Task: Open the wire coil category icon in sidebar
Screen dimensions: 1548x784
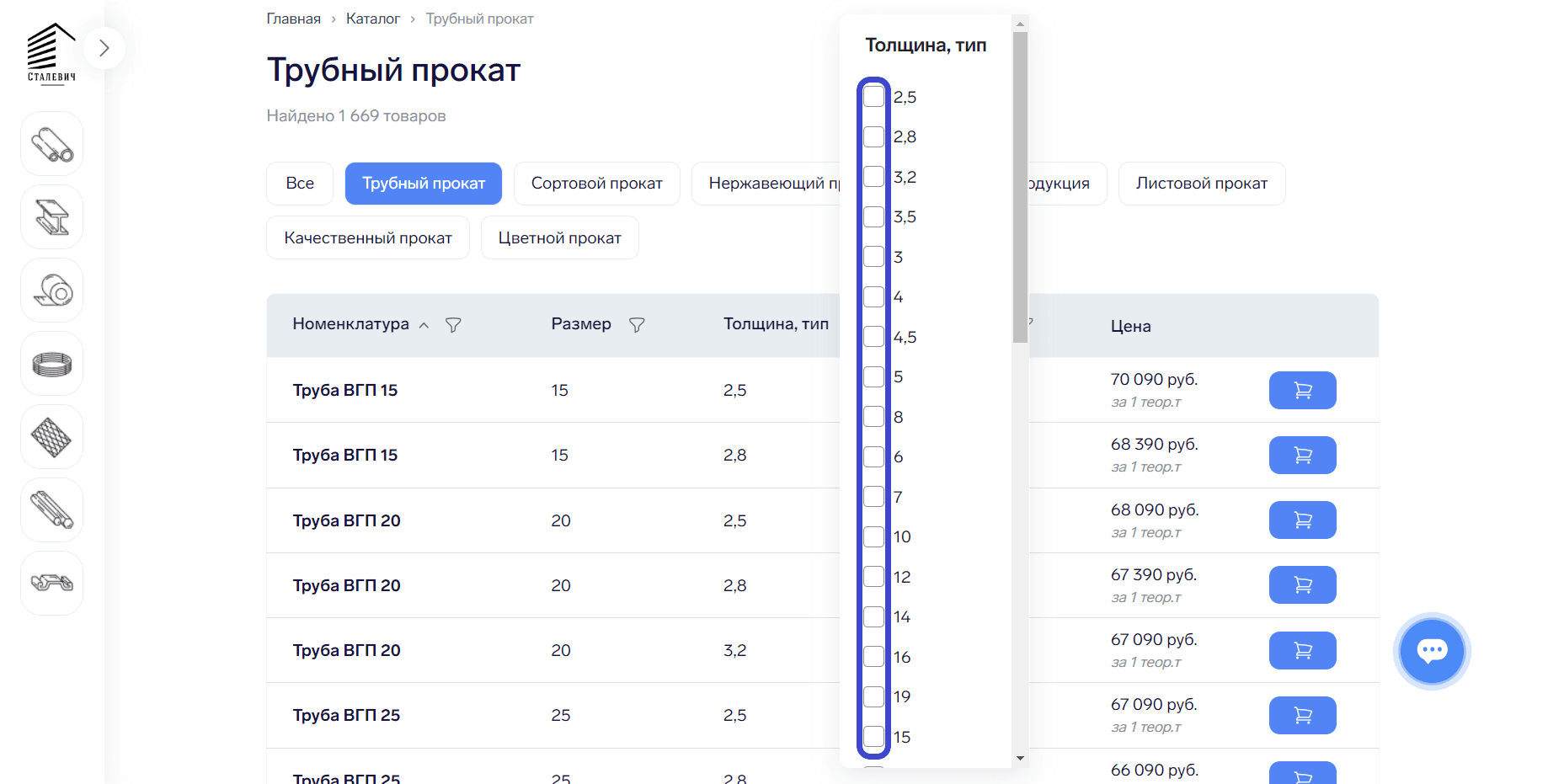Action: point(52,364)
